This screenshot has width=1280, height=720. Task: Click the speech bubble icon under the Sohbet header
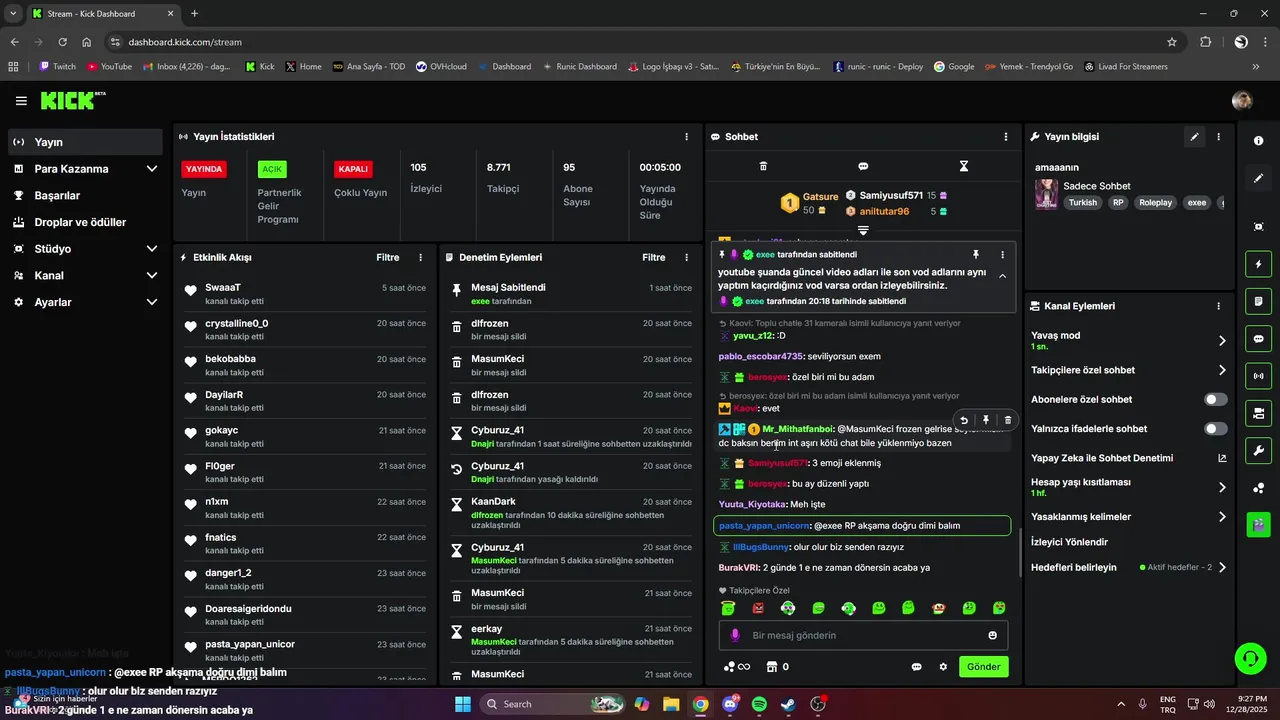tap(863, 166)
